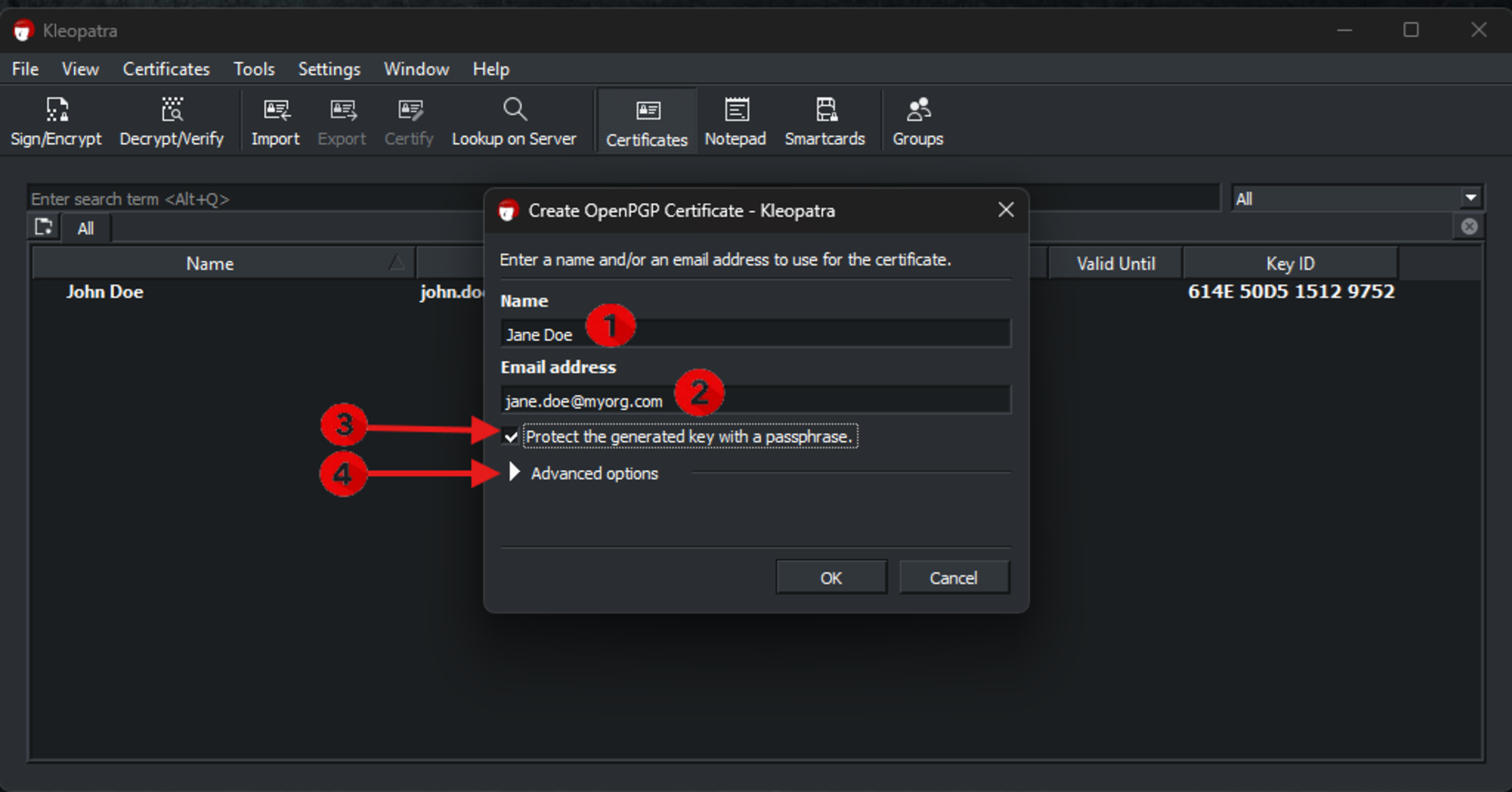1512x792 pixels.
Task: Minimize the Kleopatra main window
Action: click(1345, 29)
